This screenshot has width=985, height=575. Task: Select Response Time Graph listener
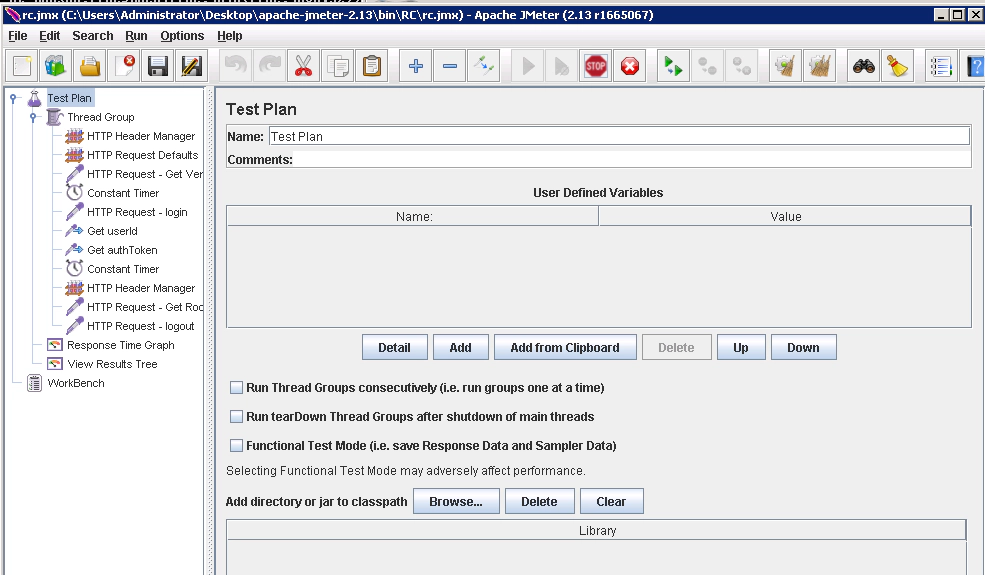point(121,345)
